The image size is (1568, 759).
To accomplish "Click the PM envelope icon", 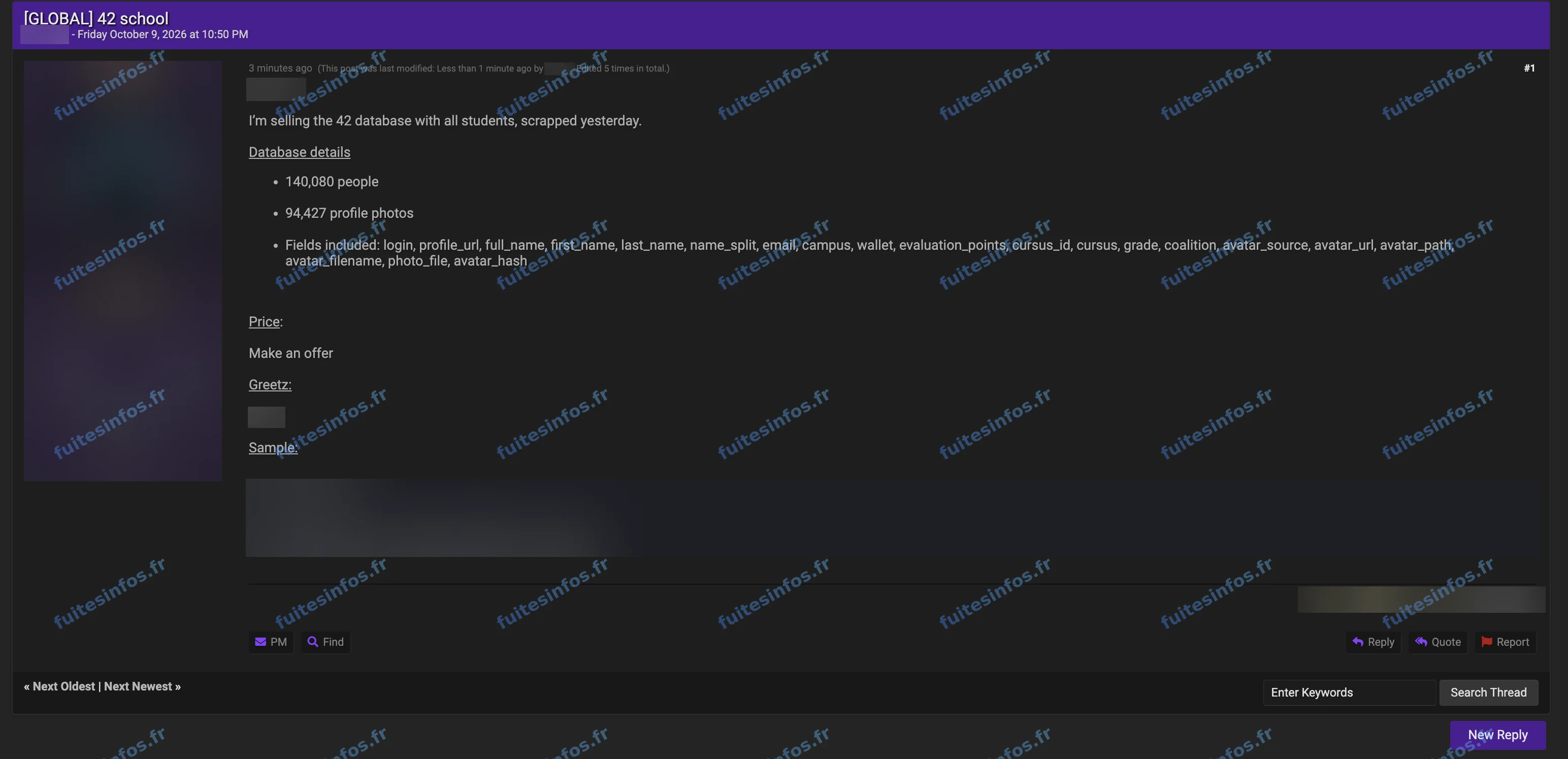I will coord(260,642).
